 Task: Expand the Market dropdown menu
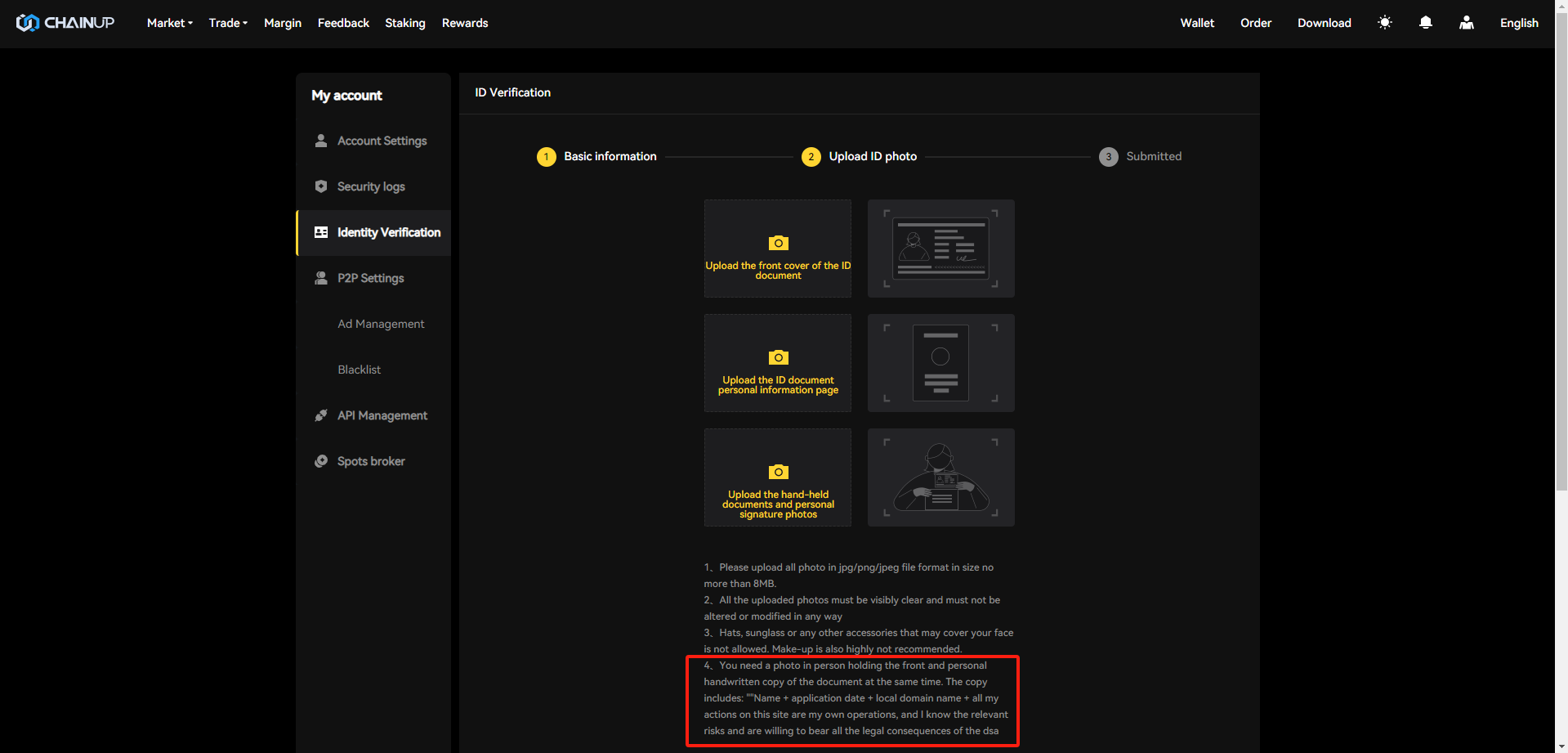click(x=169, y=23)
